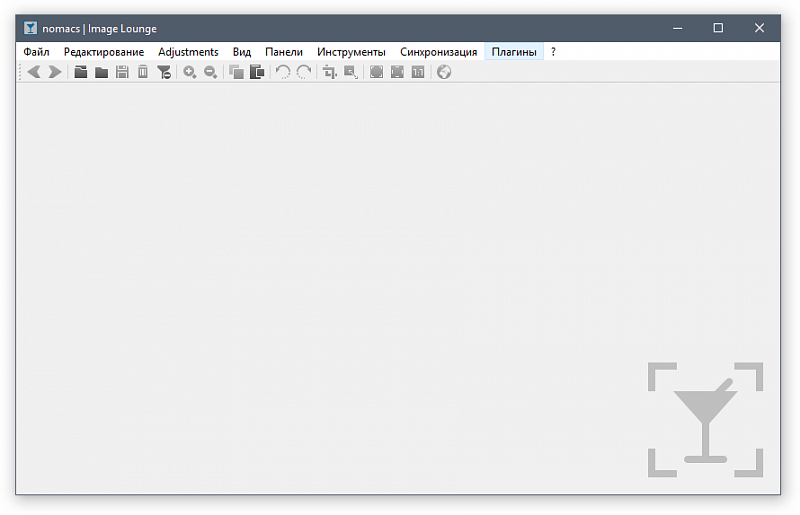Click the Open directory folder icon

click(x=102, y=72)
